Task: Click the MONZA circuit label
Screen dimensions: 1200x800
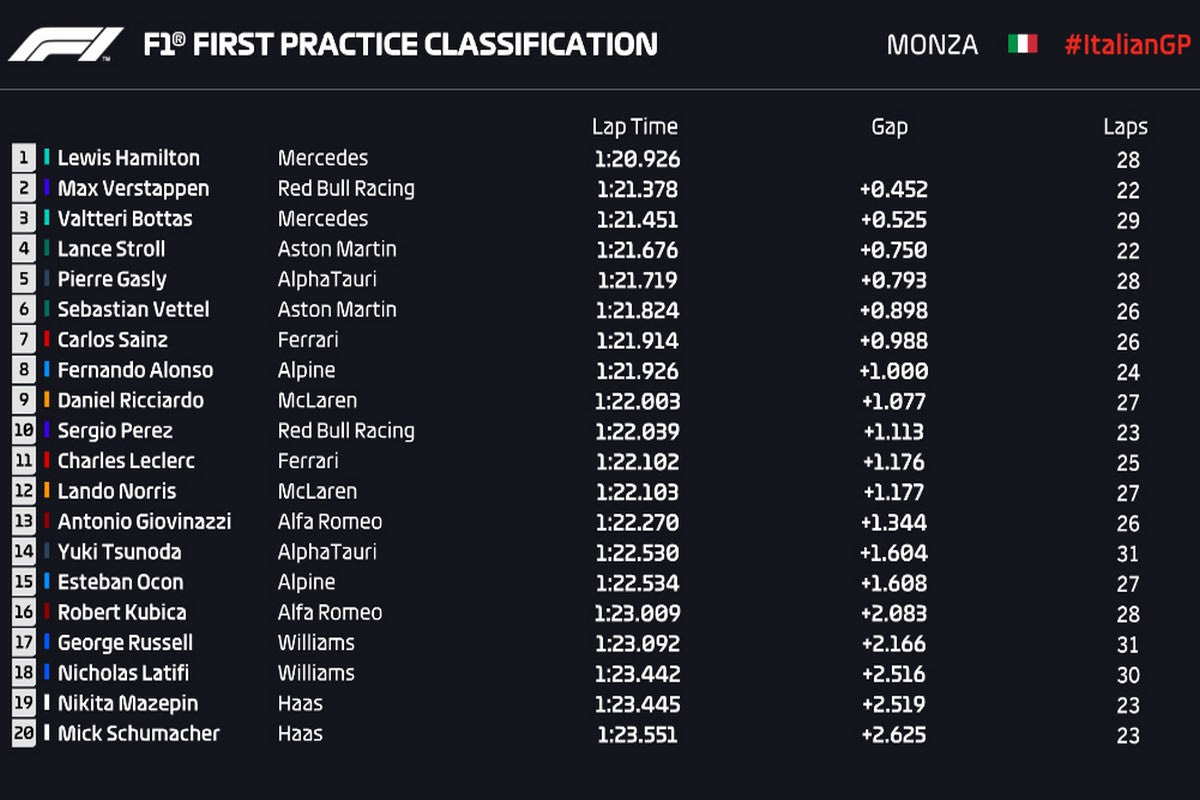Action: click(x=932, y=45)
